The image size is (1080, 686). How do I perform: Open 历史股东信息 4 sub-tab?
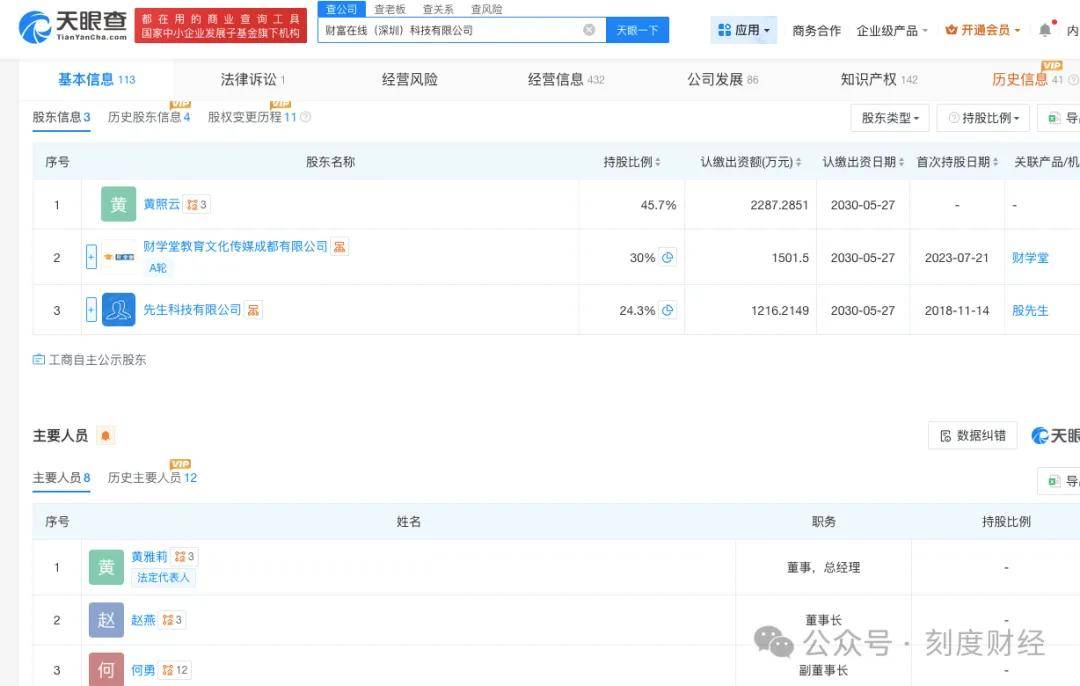[149, 117]
